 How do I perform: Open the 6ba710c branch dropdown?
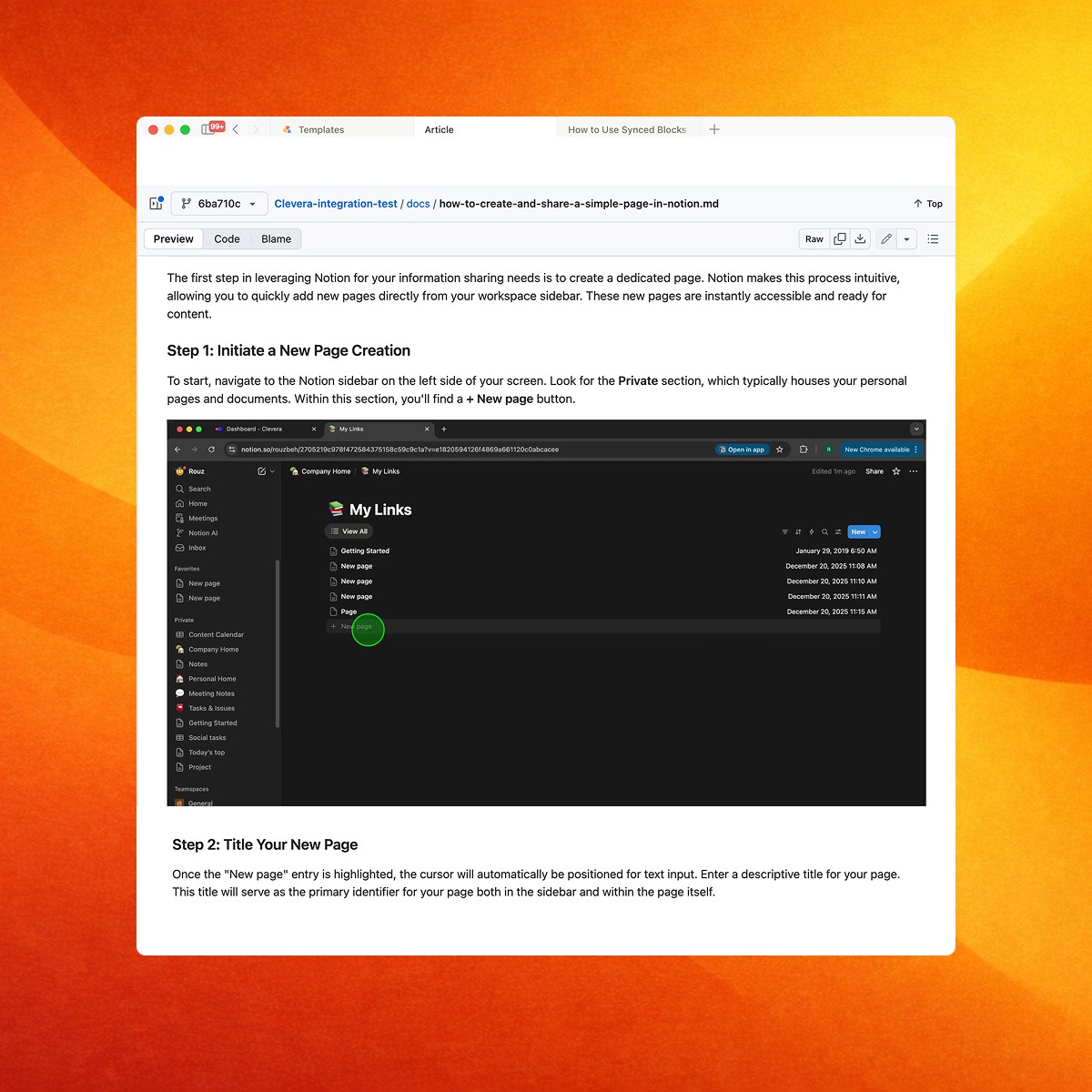[x=219, y=204]
